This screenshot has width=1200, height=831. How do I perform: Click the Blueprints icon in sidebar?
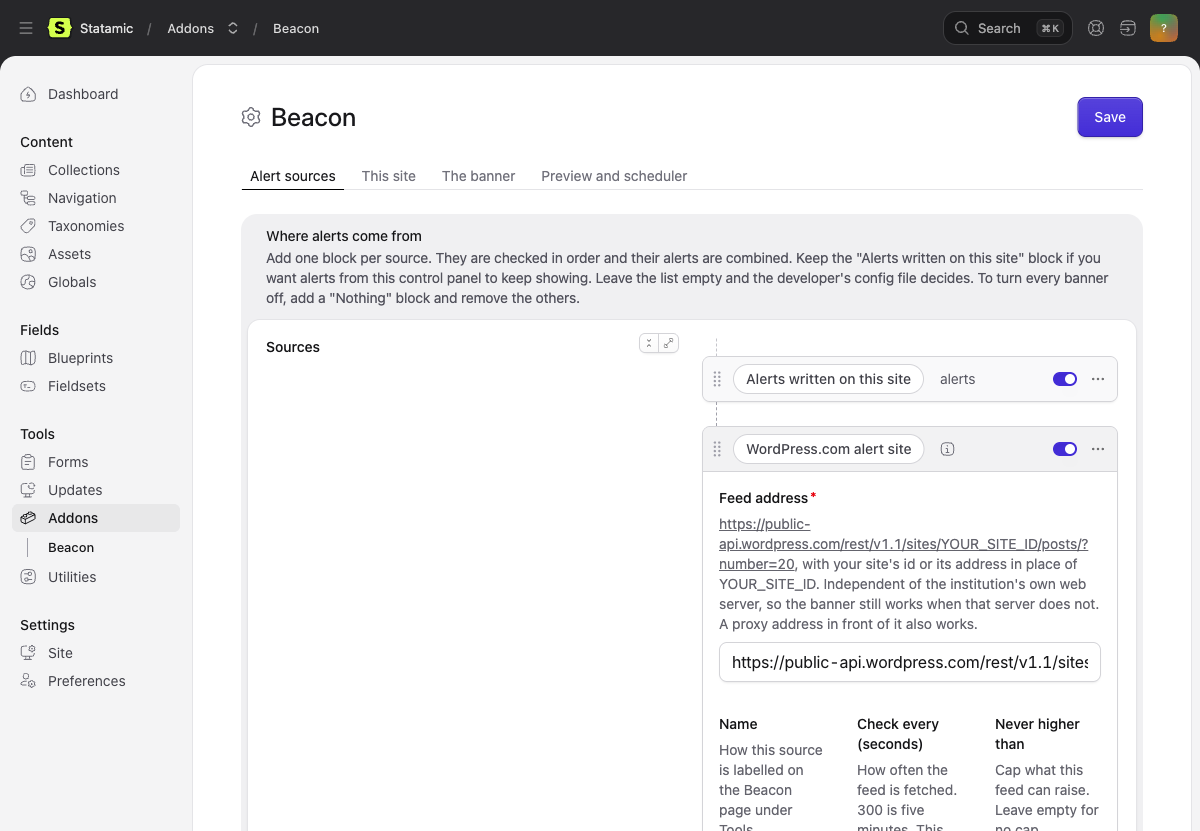point(29,358)
